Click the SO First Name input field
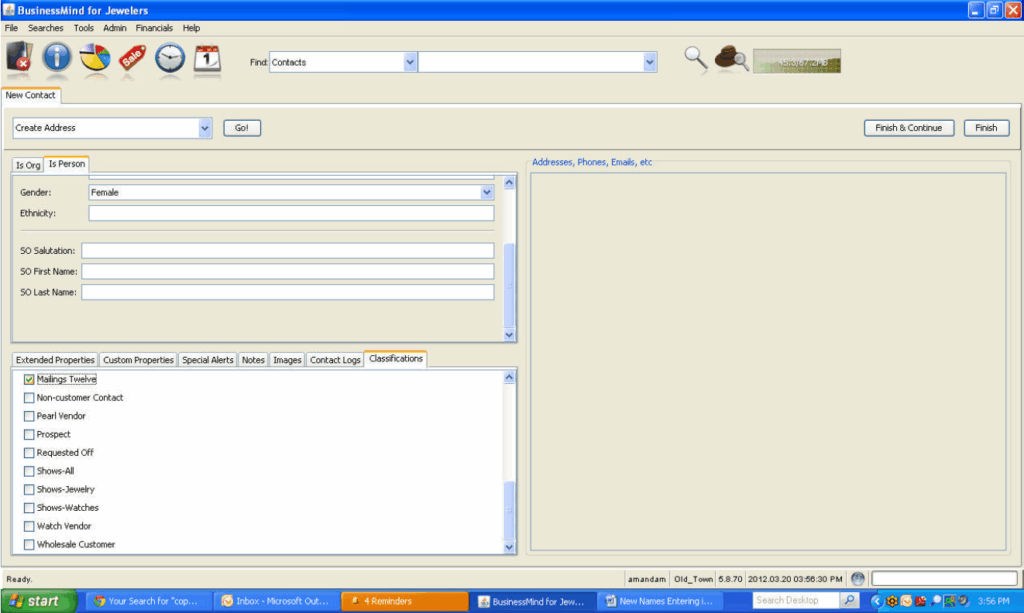Viewport: 1024px width, 613px height. click(287, 272)
